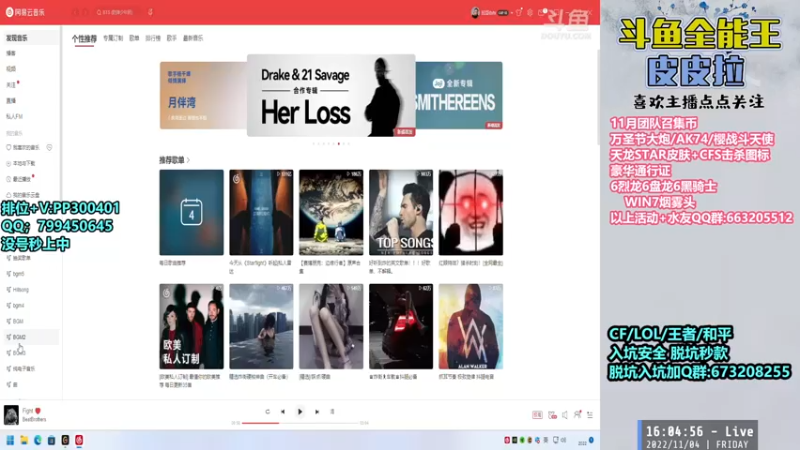Switch to the 最新音乐 tab
This screenshot has width=800, height=450.
(193, 38)
